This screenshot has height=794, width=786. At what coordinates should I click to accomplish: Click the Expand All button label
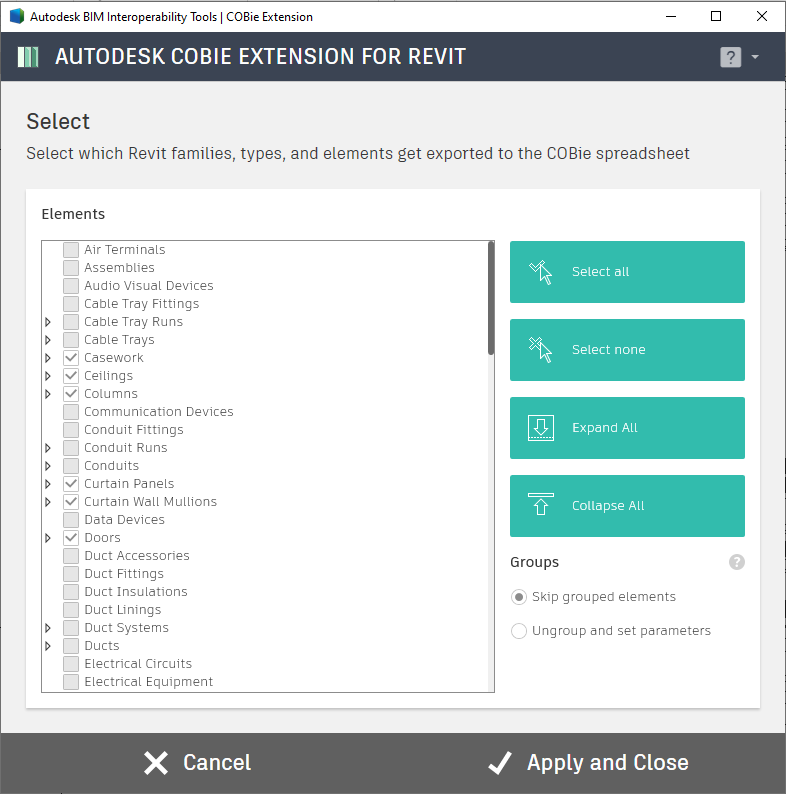pos(604,428)
